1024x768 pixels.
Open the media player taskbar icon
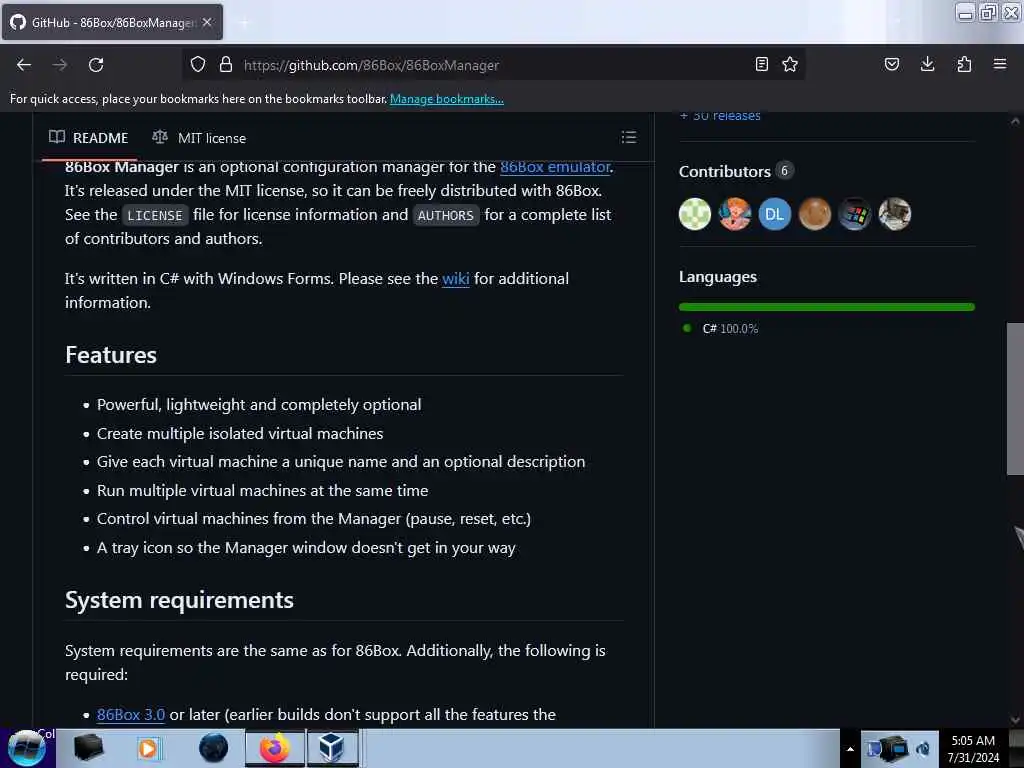[x=148, y=748]
